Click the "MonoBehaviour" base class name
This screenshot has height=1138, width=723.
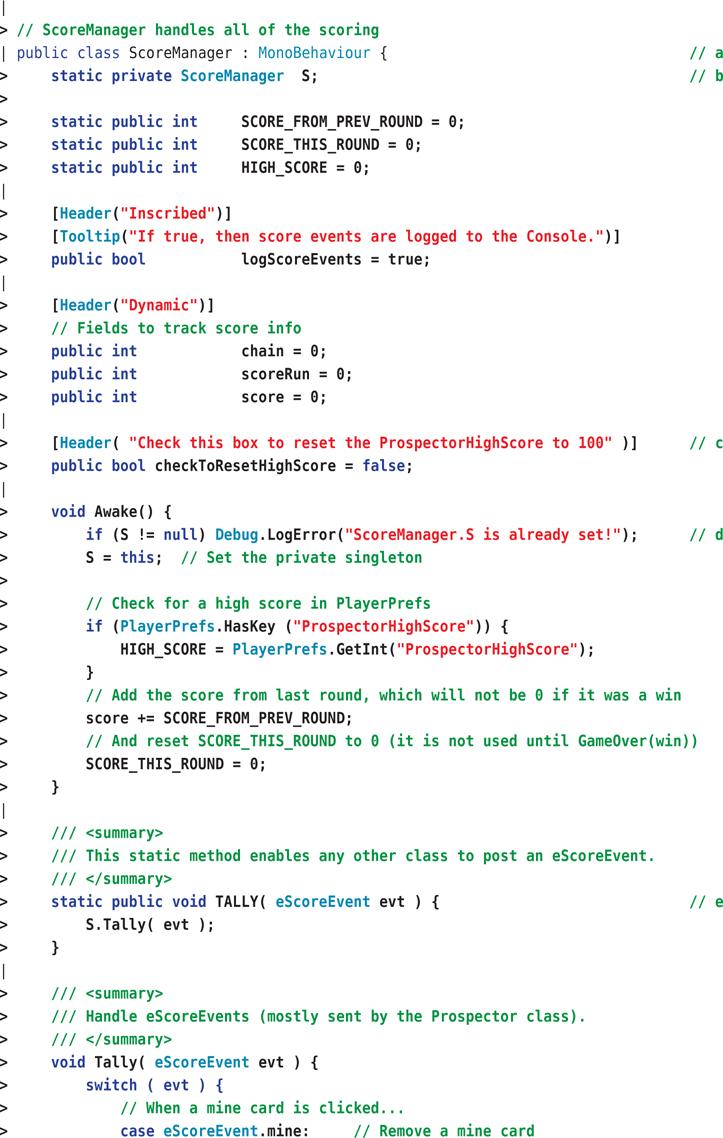314,53
